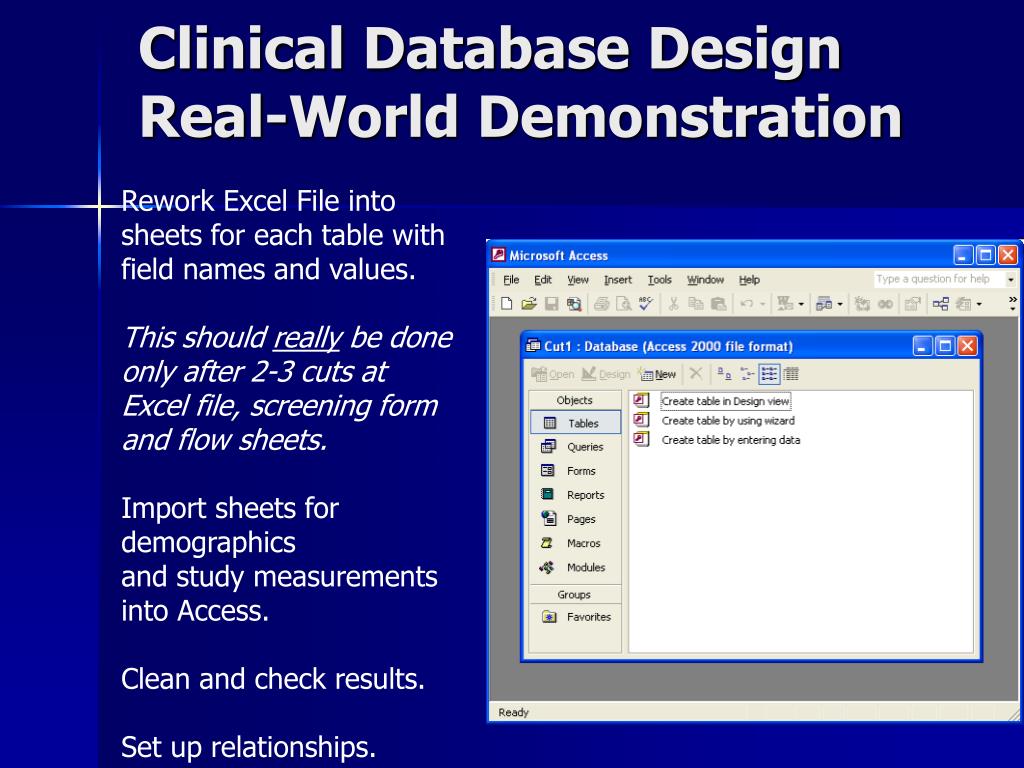Click the Properties toolbar icon

pos(912,304)
